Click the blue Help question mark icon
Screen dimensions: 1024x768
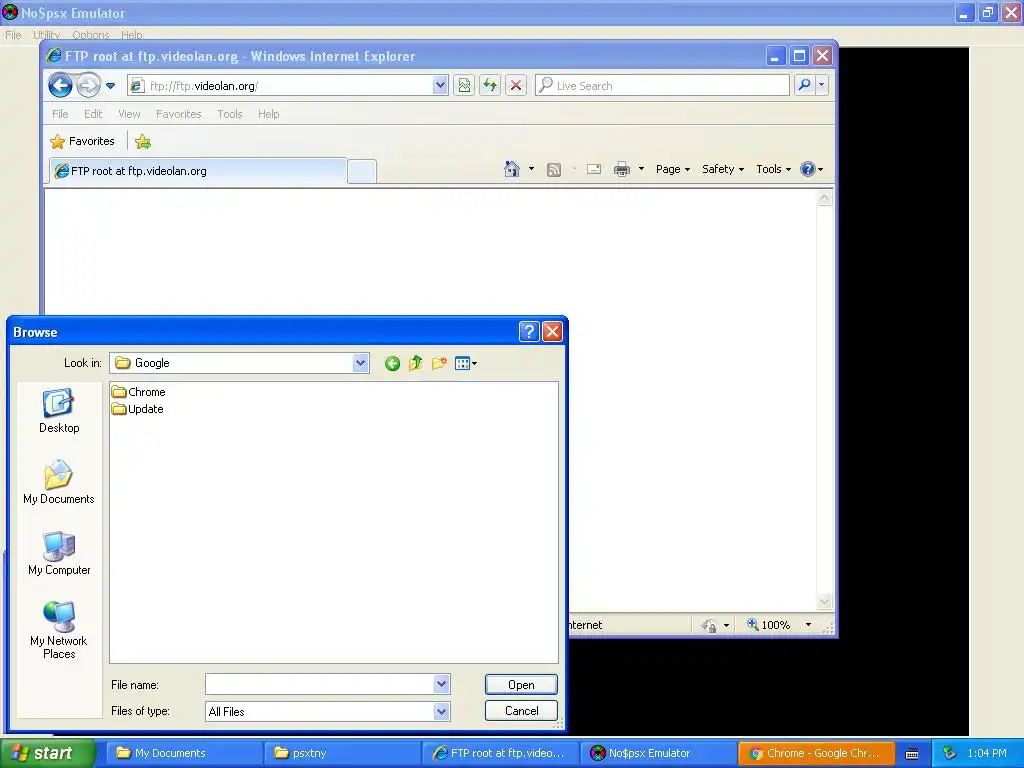pyautogui.click(x=808, y=169)
